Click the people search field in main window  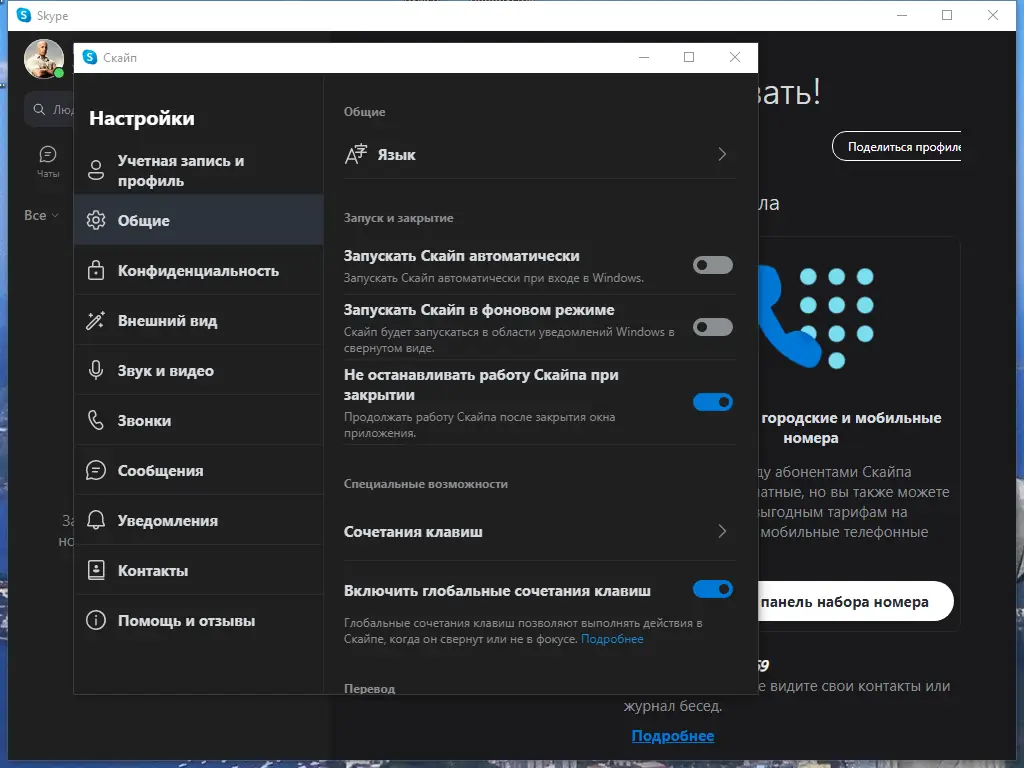(50, 110)
